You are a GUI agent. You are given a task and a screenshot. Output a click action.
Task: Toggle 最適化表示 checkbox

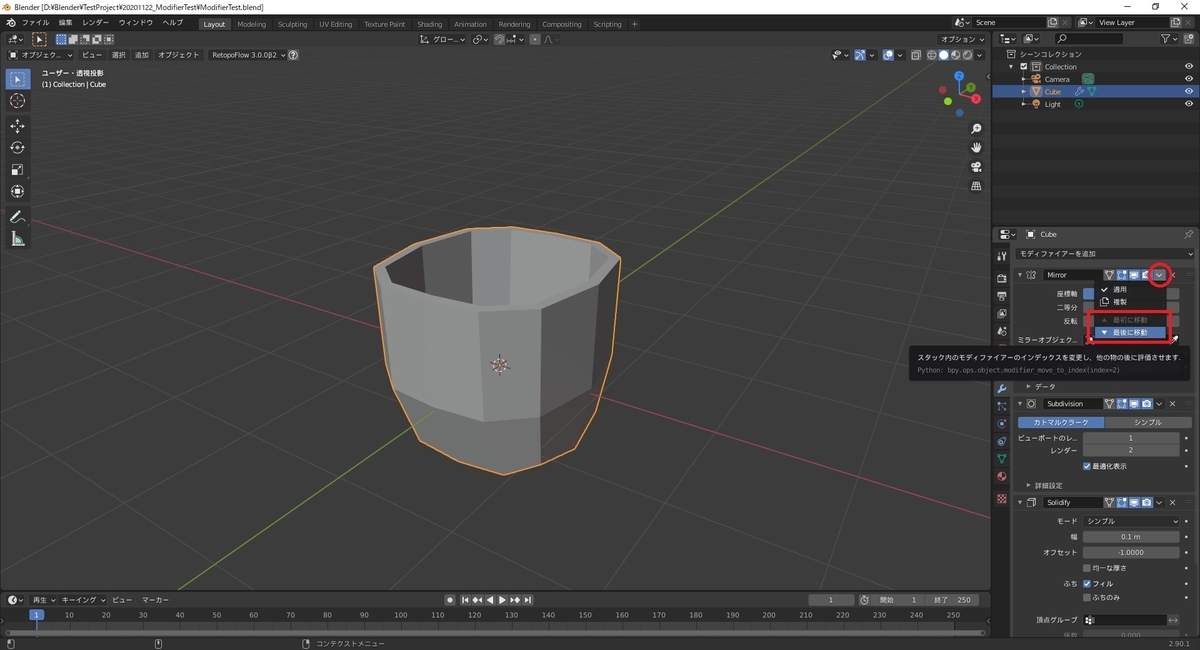[x=1088, y=466]
